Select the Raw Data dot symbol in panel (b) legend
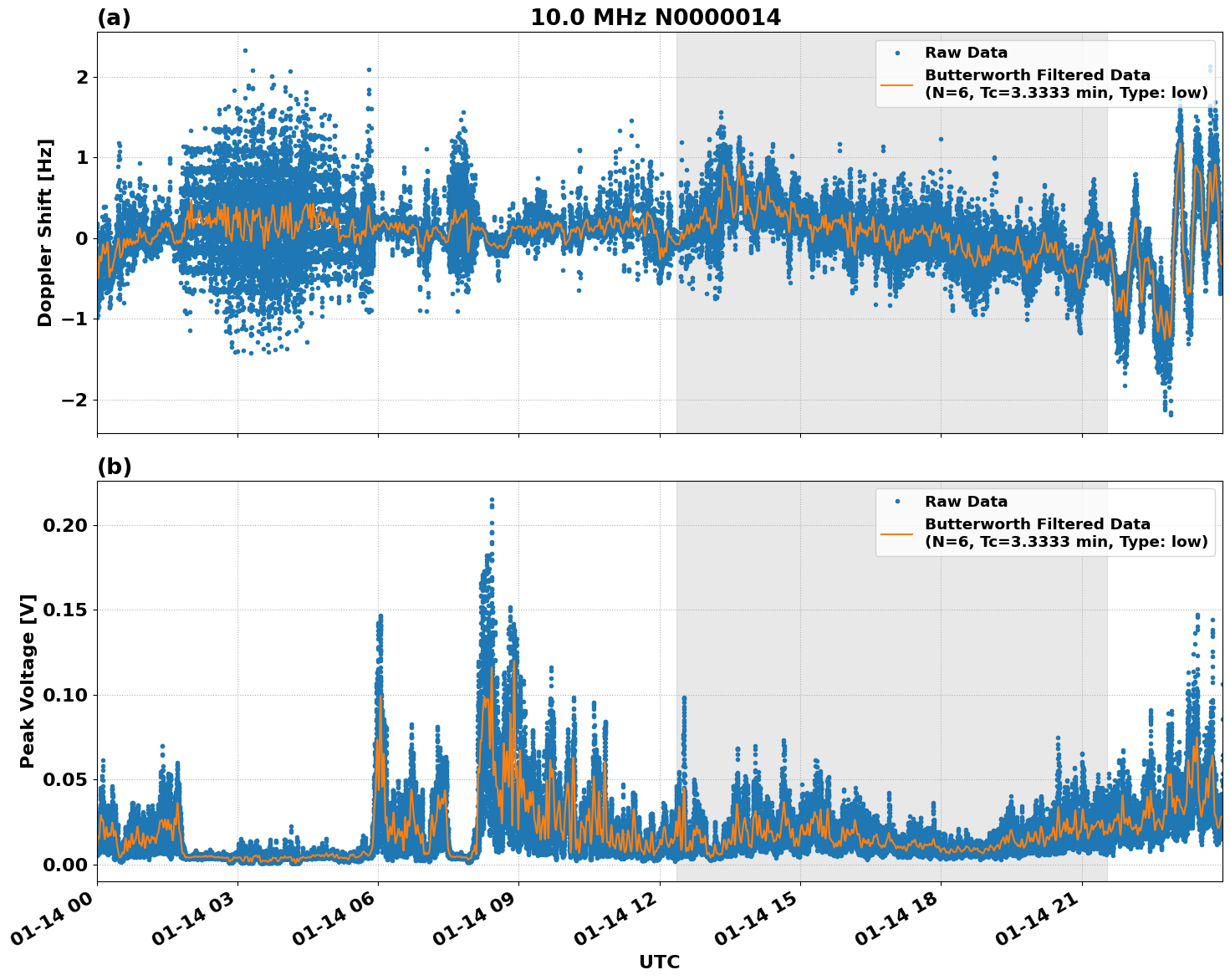The height and width of the screenshot is (980, 1230). [896, 500]
